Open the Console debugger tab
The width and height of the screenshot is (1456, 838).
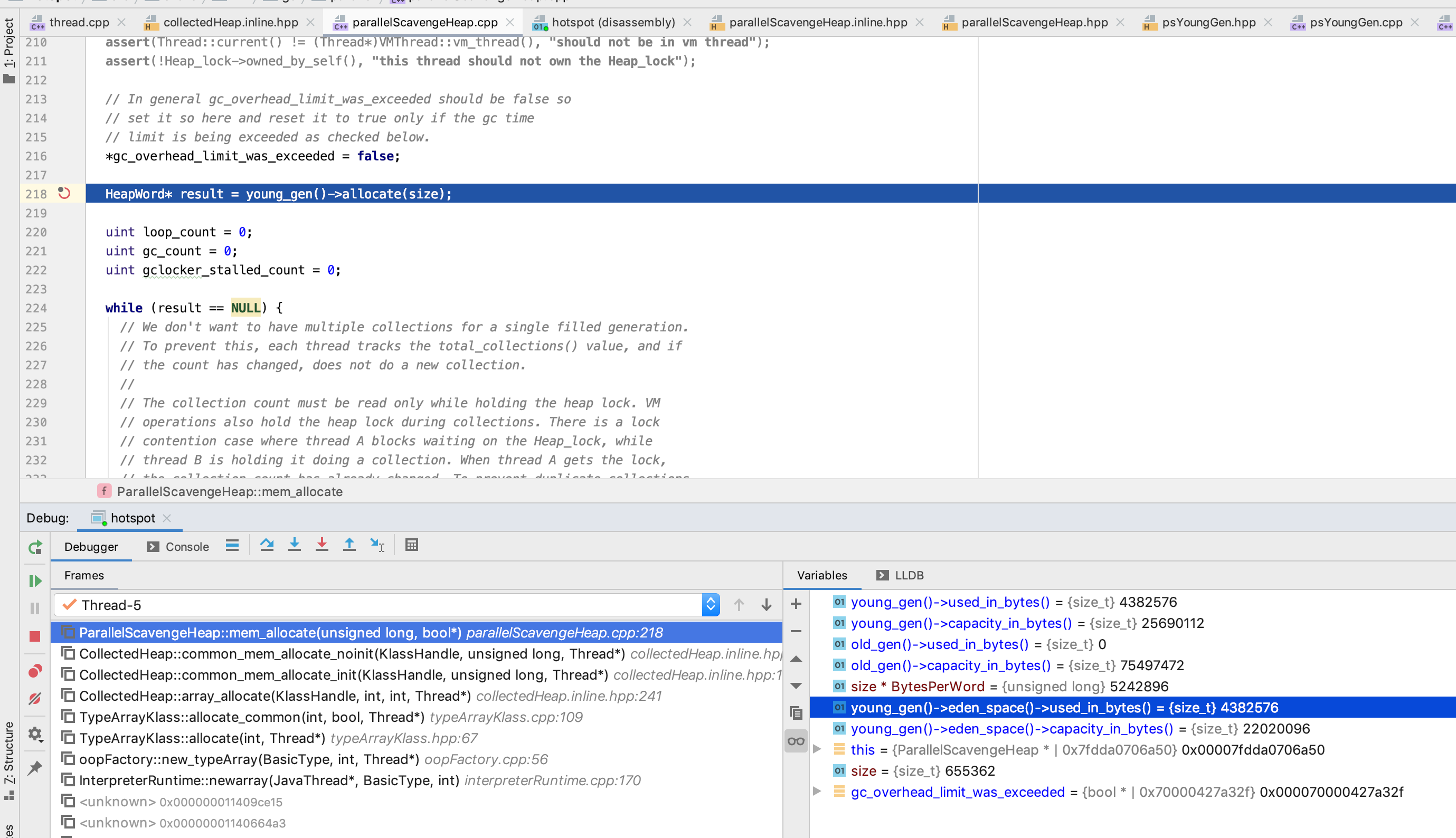click(178, 546)
